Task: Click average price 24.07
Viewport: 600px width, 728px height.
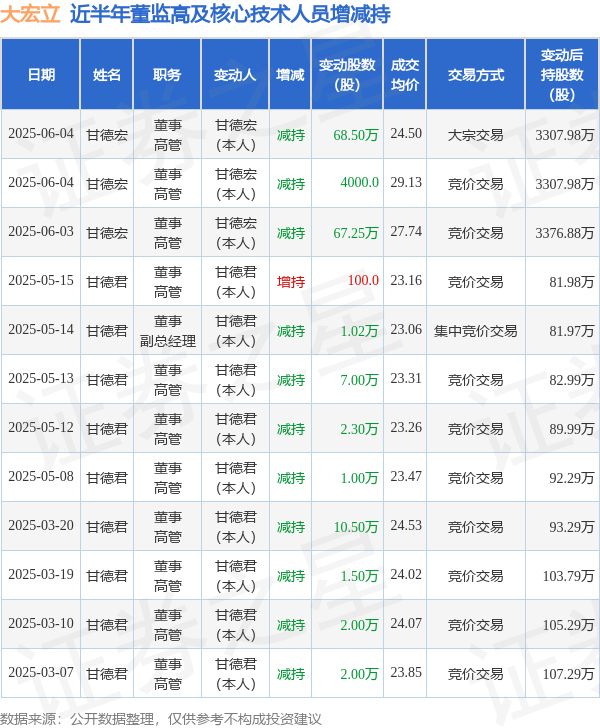Action: (x=406, y=623)
